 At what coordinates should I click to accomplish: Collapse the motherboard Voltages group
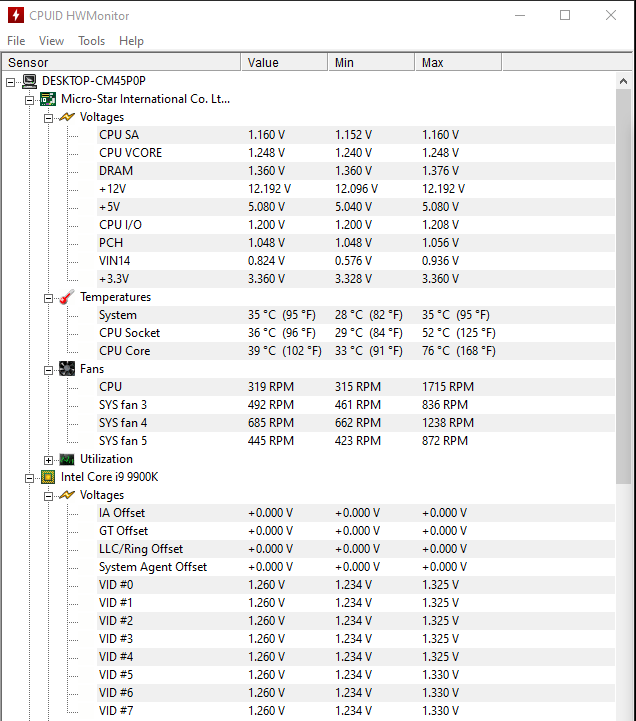48,119
